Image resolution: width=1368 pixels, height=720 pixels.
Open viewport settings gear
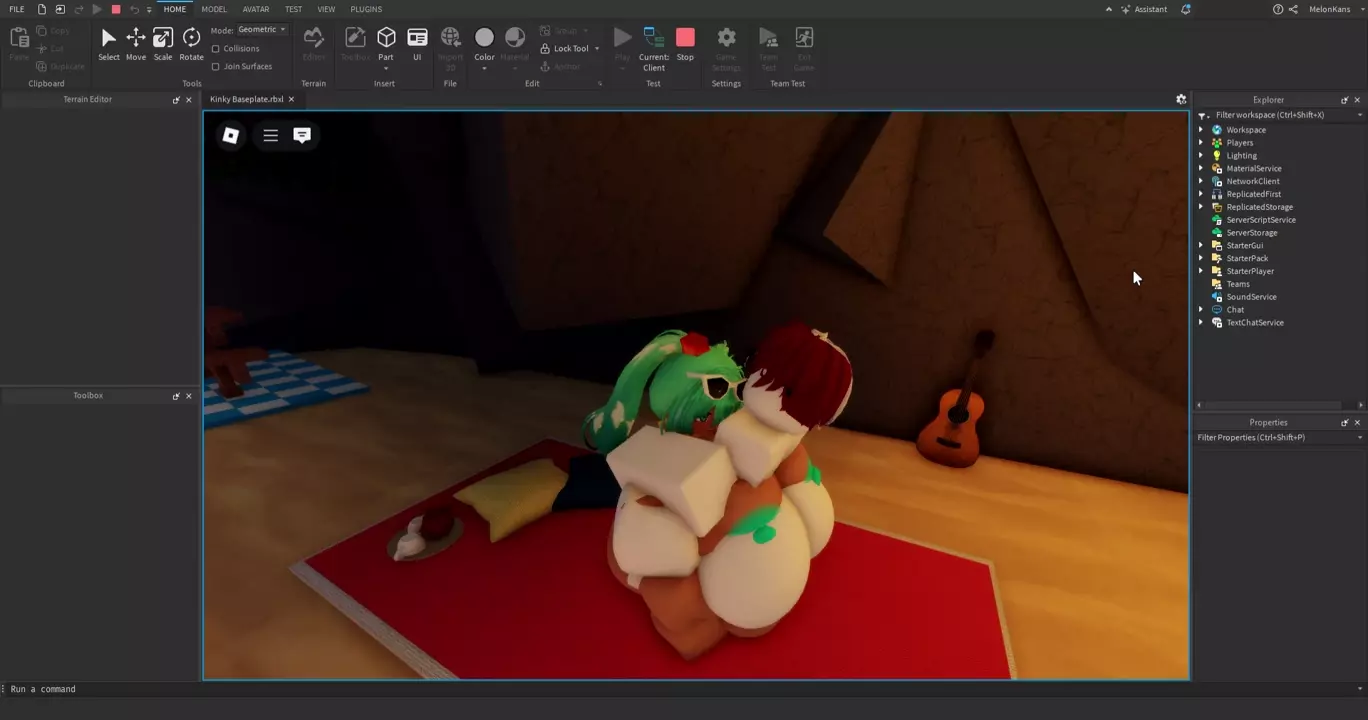(x=1181, y=100)
